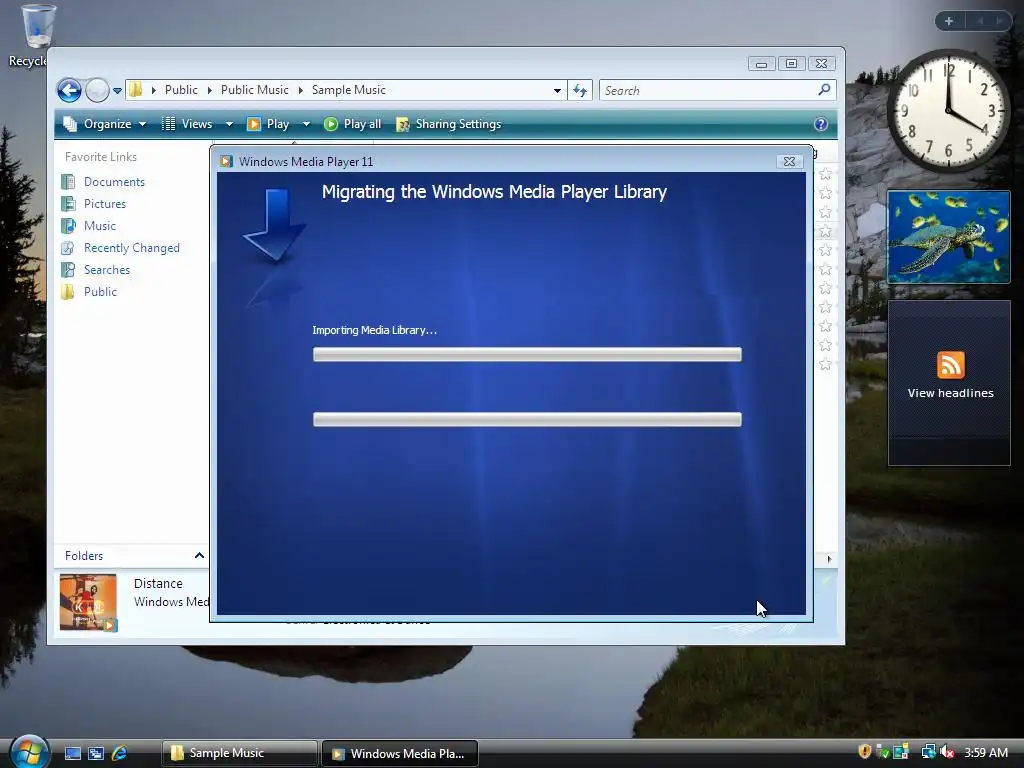The width and height of the screenshot is (1024, 768).
Task: Click the network connection tray icon
Action: click(928, 752)
